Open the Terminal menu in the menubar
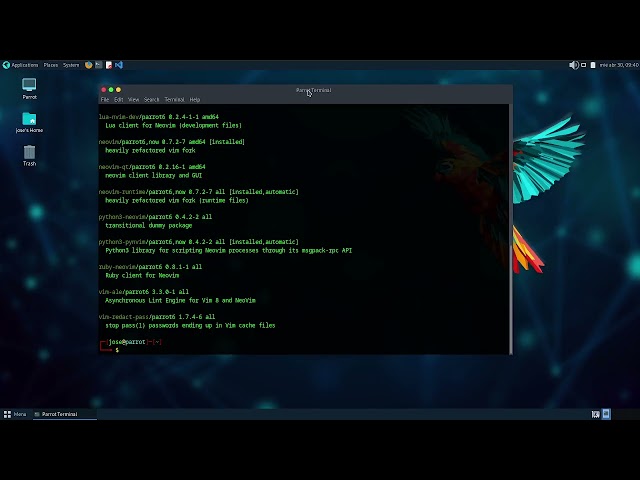The image size is (640, 480). (x=174, y=100)
